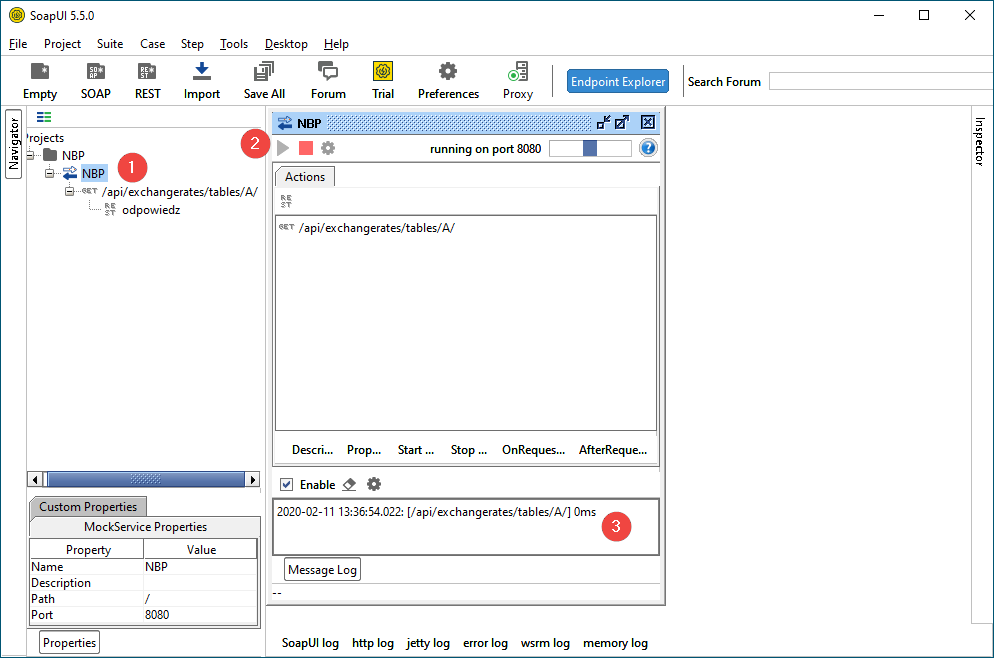Image resolution: width=994 pixels, height=658 pixels.
Task: Open the Desktop menu
Action: [286, 44]
